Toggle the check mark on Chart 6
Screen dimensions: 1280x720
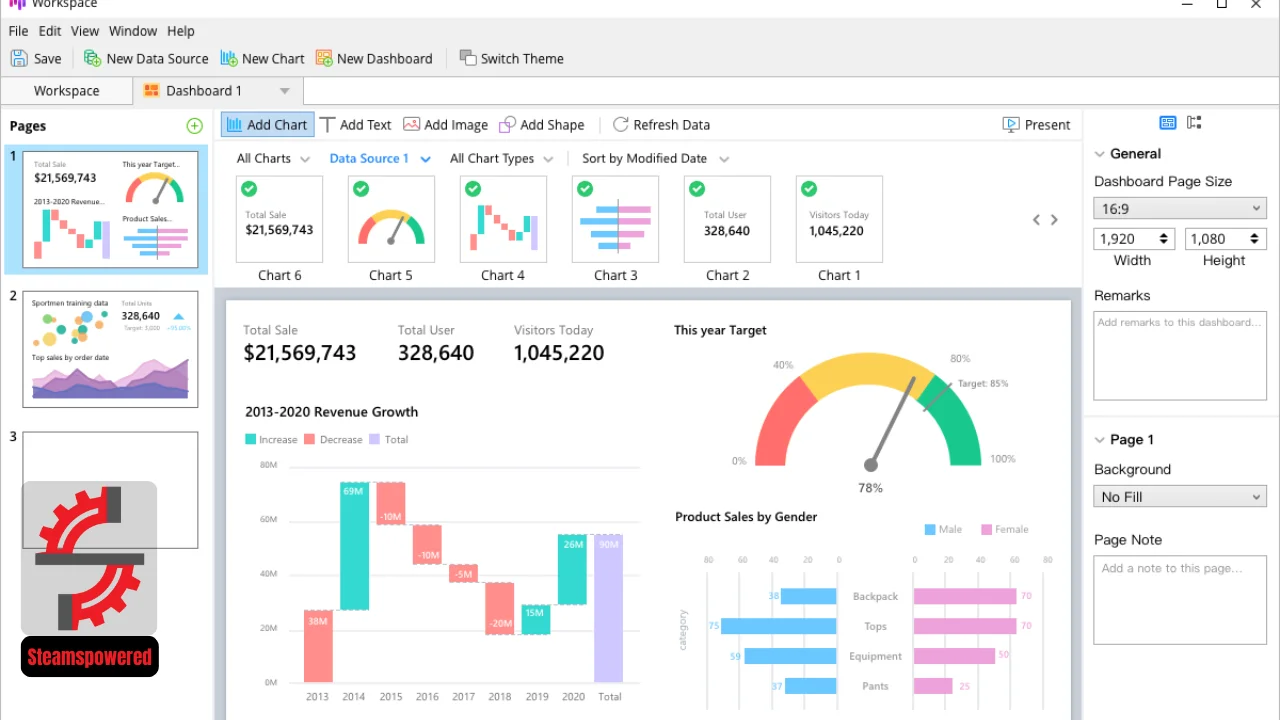249,188
